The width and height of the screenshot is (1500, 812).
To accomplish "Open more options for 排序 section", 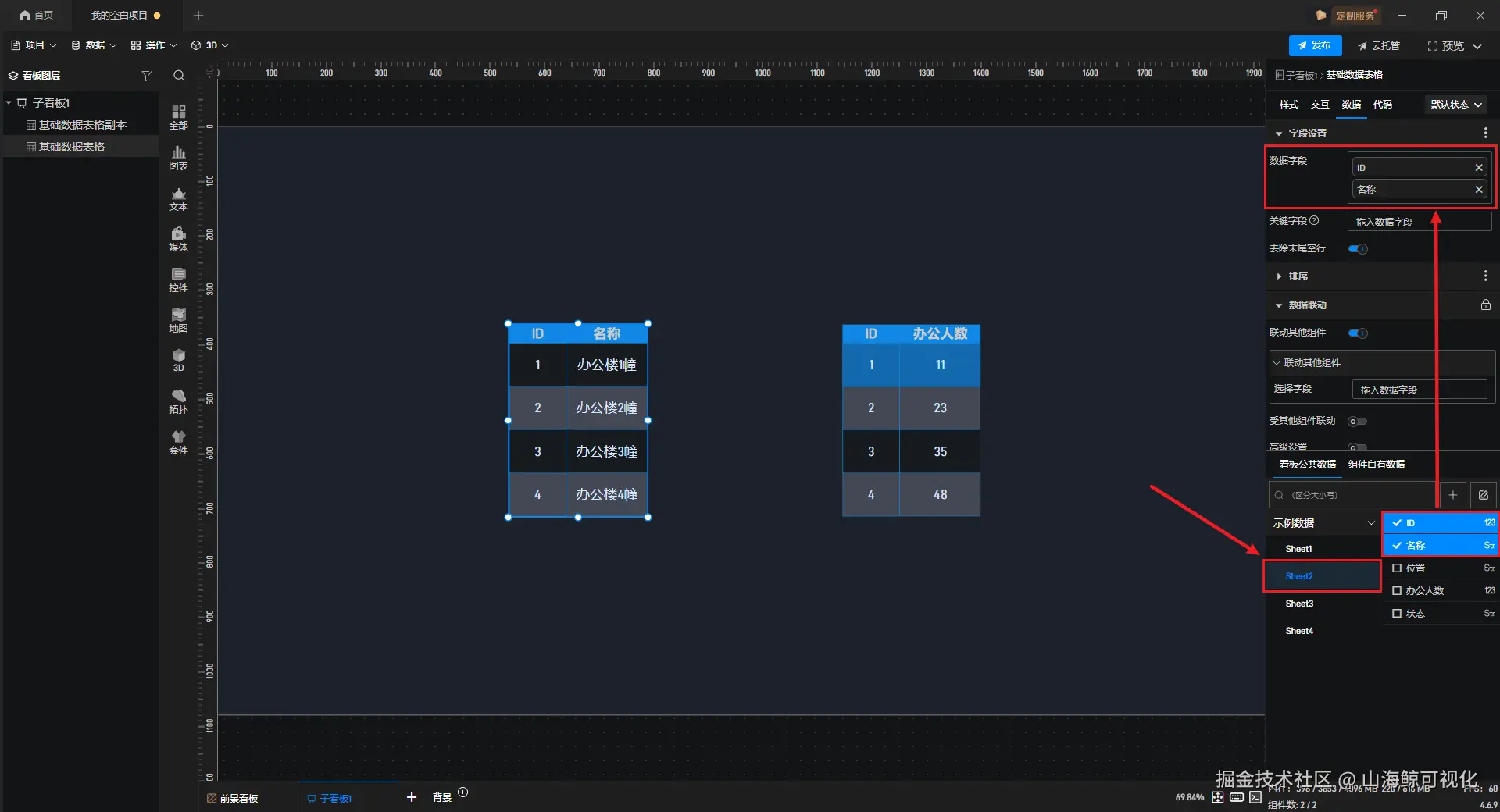I will [1485, 276].
